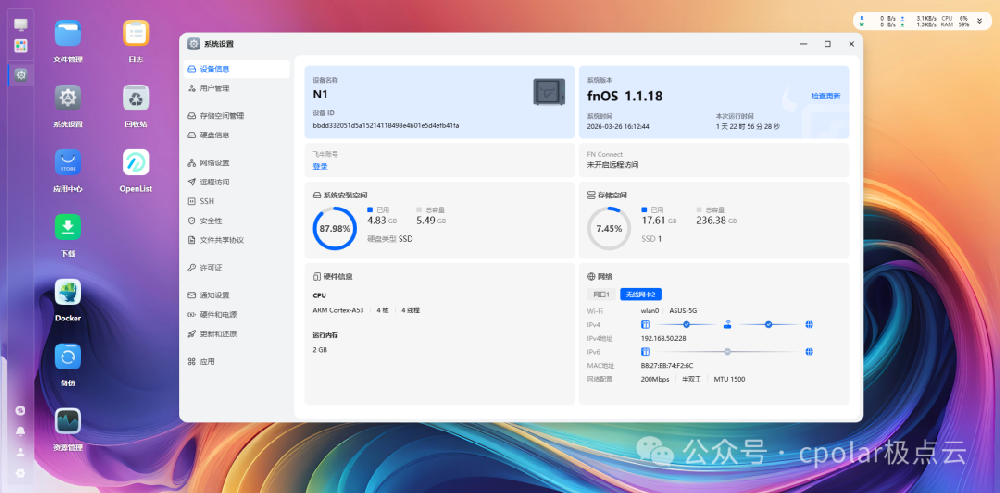Image resolution: width=1000 pixels, height=493 pixels.
Task: Click the MAC address B8:27:EB:74:F2:6C
Action: (666, 365)
